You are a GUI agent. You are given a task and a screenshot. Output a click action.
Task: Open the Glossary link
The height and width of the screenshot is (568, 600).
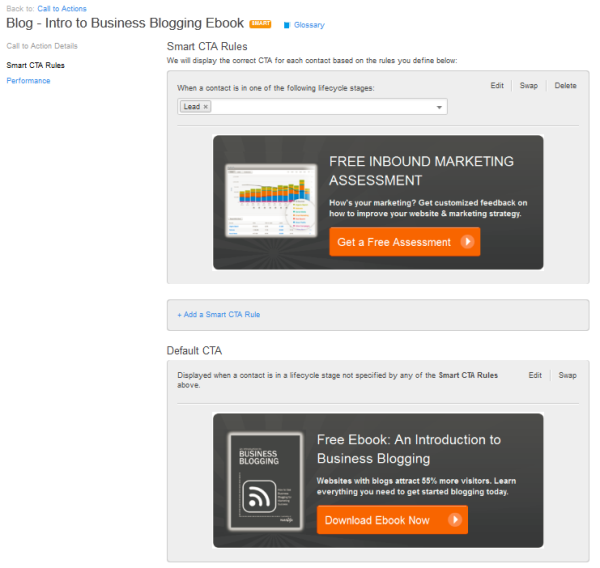[309, 25]
